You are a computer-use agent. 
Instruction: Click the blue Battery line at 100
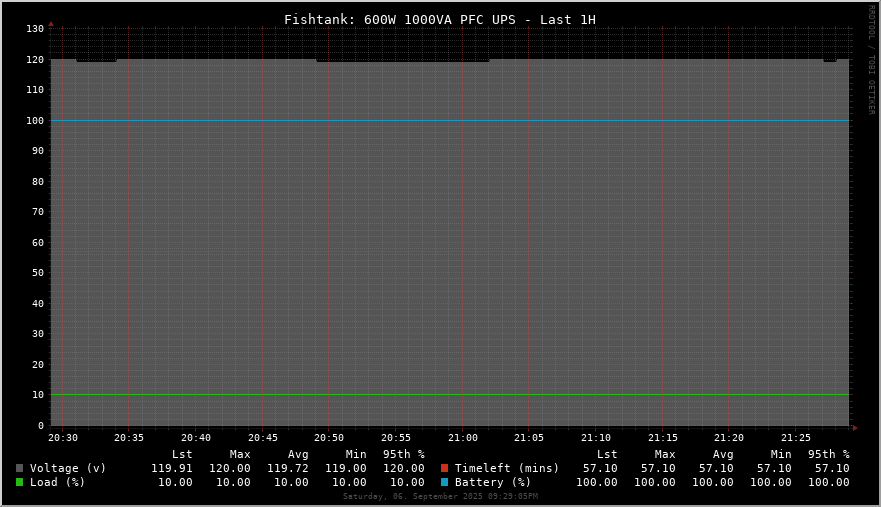[449, 120]
